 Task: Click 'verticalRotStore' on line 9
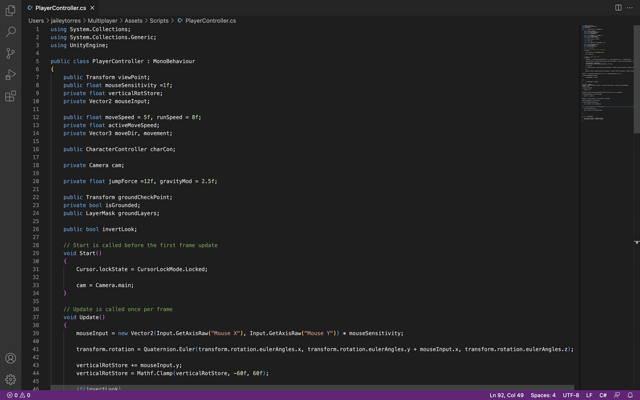click(x=134, y=93)
